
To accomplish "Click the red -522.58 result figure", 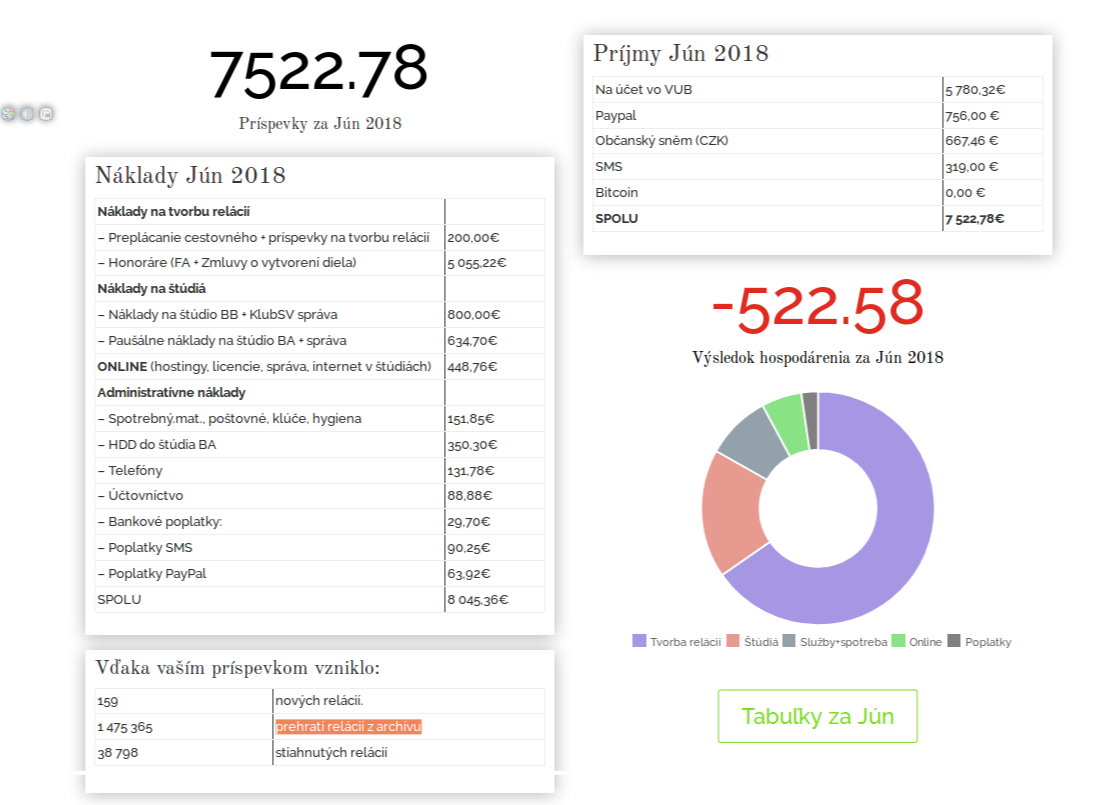I will [x=816, y=306].
